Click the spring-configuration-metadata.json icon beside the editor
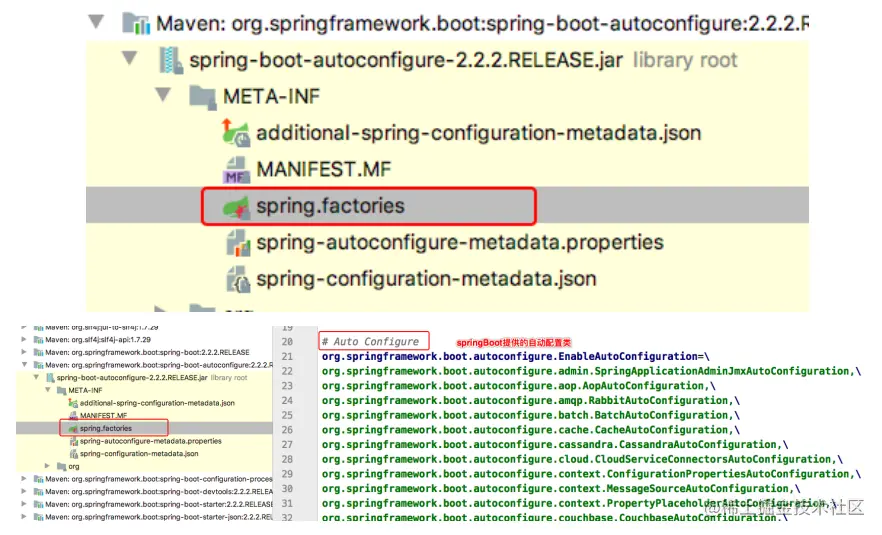Screen dimensions: 882x535 [73, 453]
